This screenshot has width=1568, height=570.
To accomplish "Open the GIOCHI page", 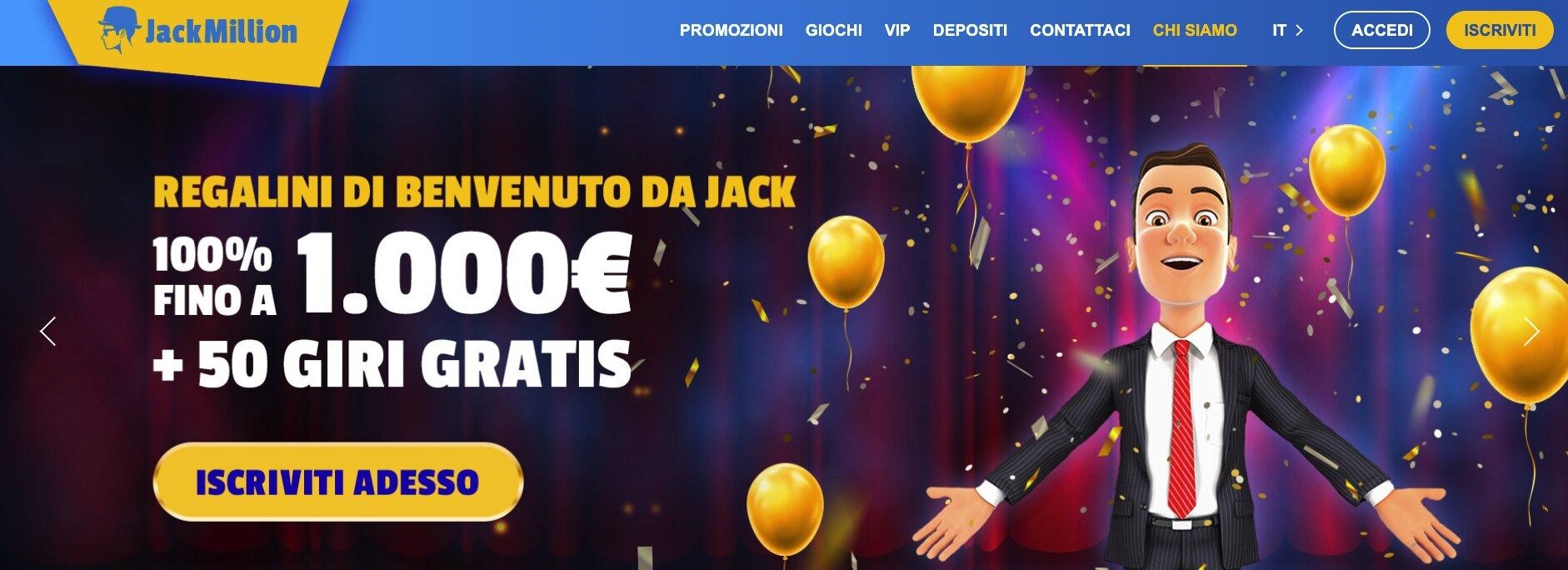I will coord(833,30).
